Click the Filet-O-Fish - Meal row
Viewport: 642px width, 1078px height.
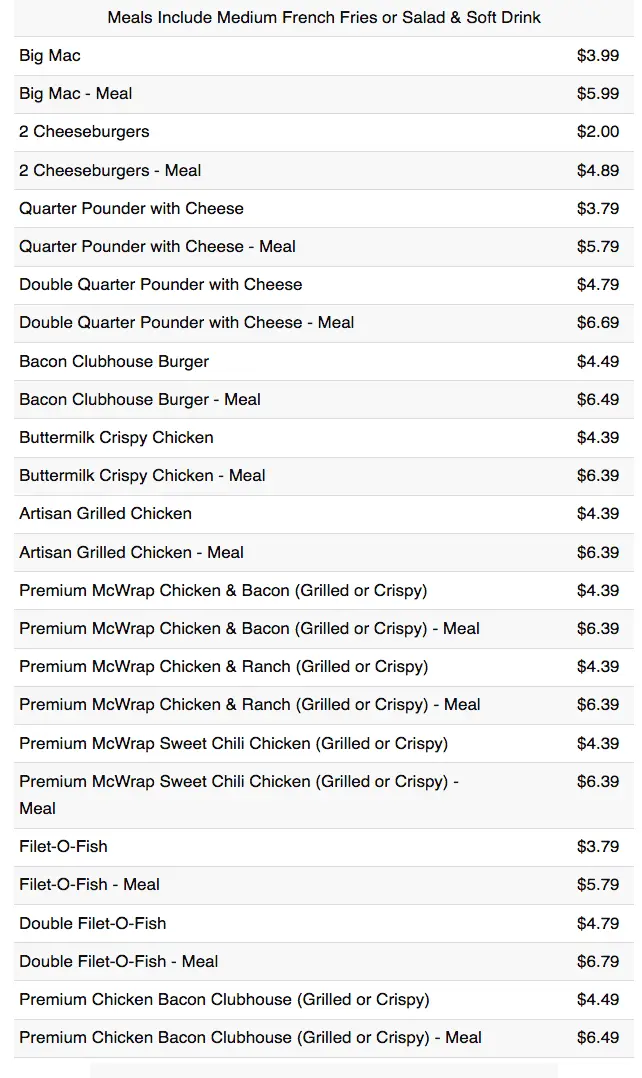tap(89, 885)
